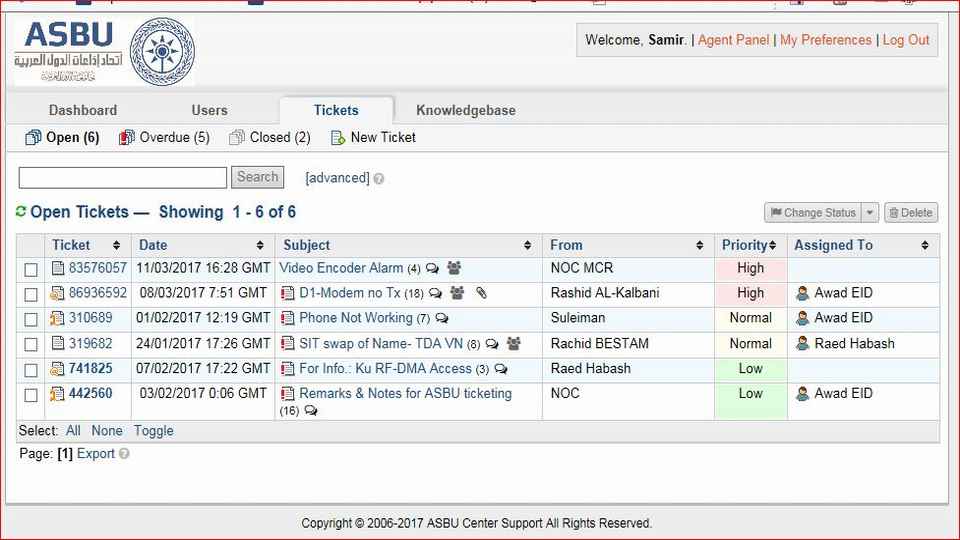The image size is (960, 540).
Task: Click ticket icon of 319682 row
Action: point(58,343)
